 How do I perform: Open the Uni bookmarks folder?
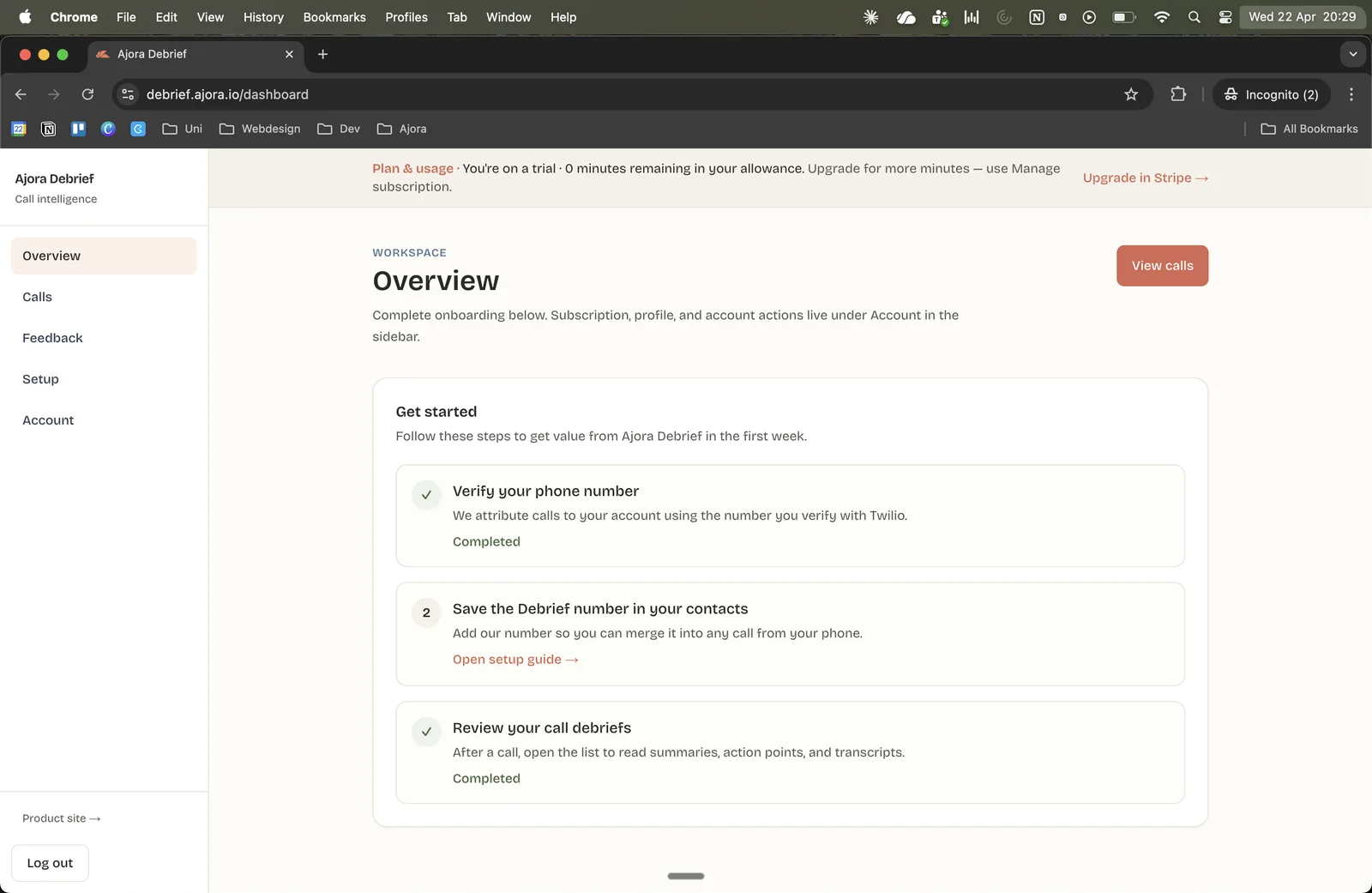[x=183, y=129]
